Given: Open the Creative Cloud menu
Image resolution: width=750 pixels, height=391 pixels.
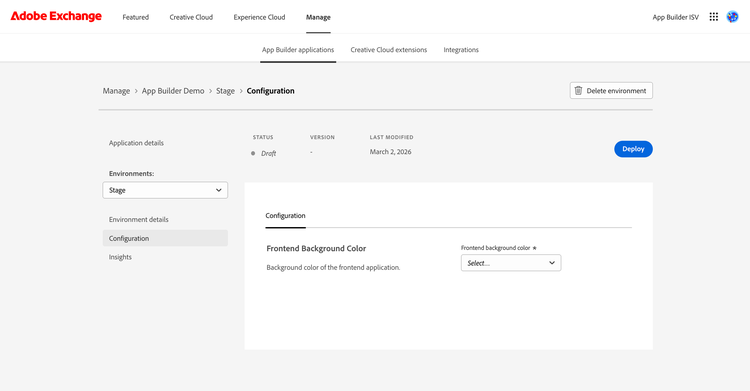Looking at the screenshot, I should (191, 17).
